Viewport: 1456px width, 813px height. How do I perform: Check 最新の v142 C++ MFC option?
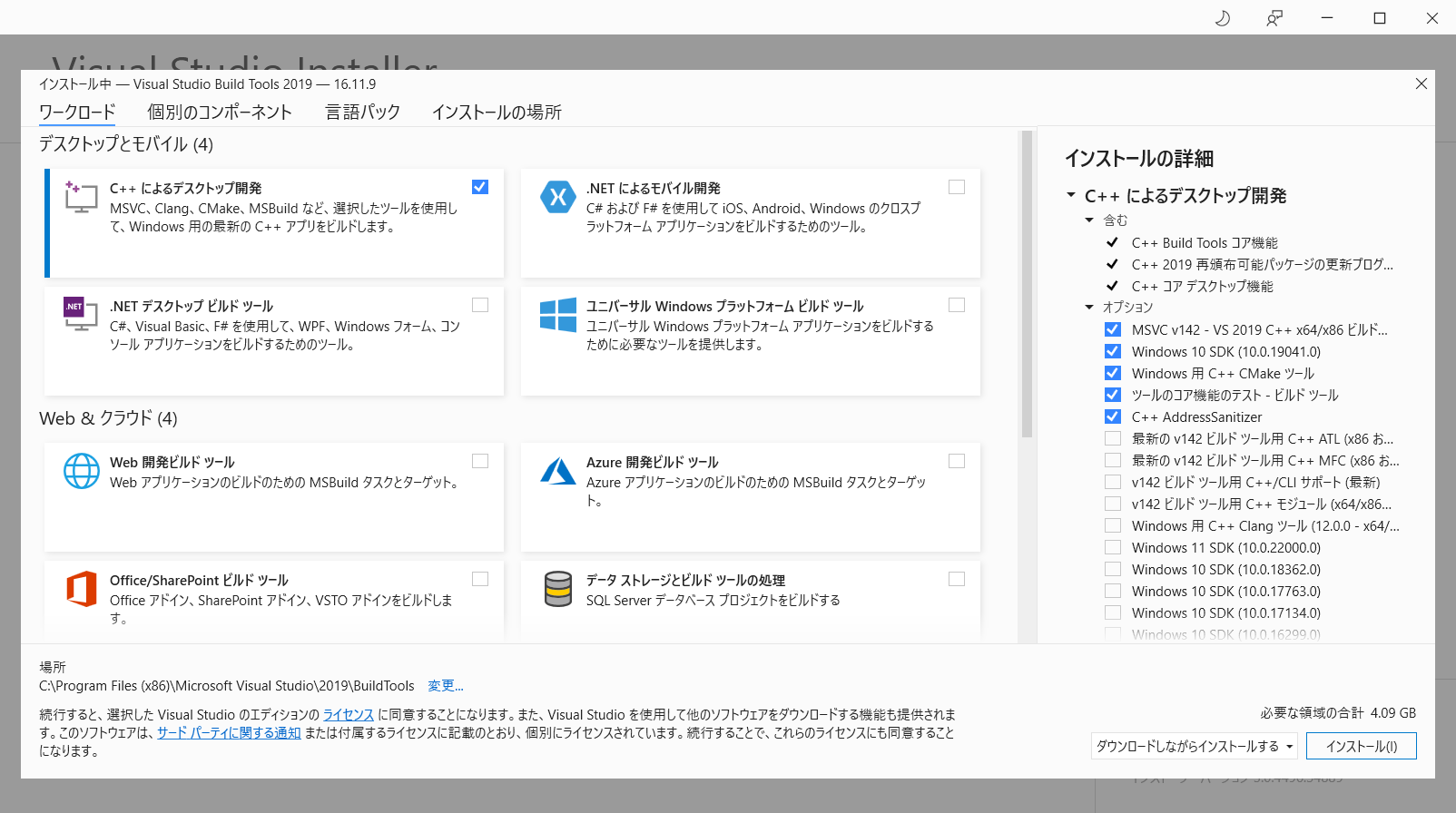tap(1113, 460)
